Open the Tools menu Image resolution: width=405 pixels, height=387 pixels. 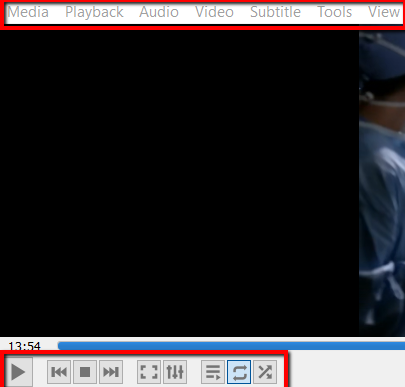click(x=334, y=12)
